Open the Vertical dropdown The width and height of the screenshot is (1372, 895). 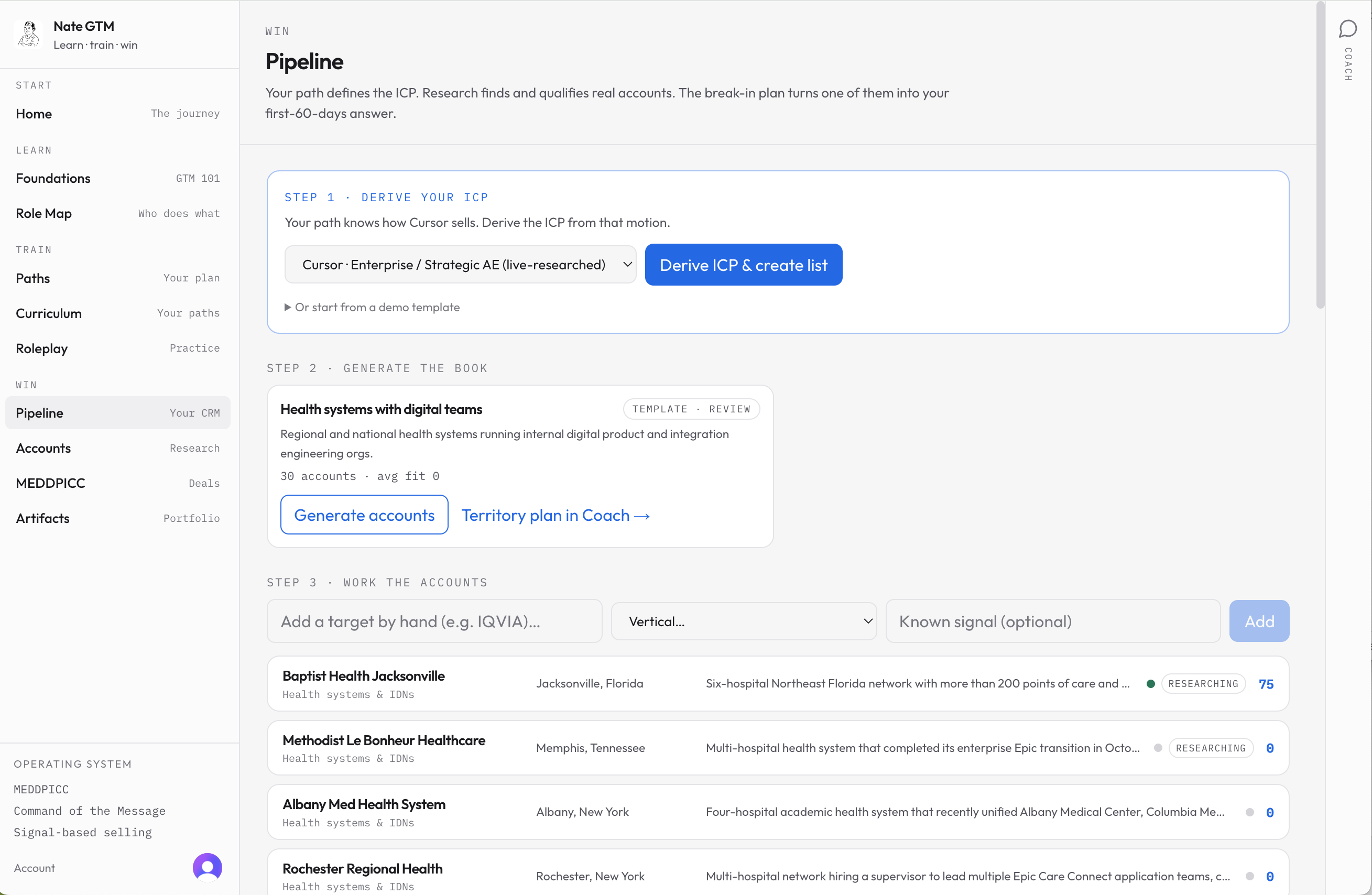pos(744,621)
